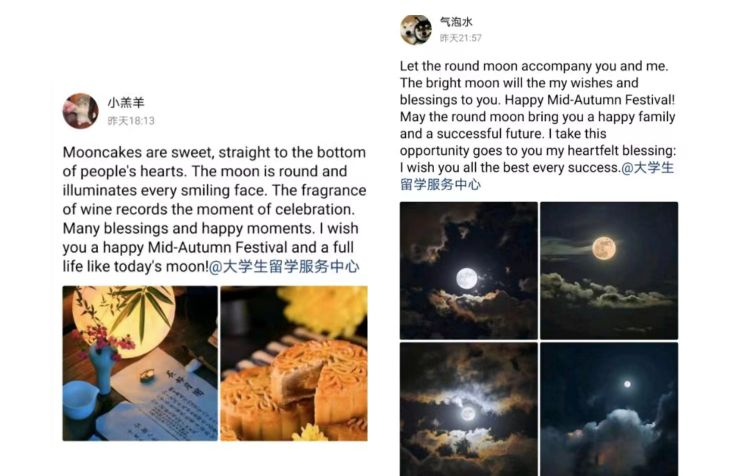Click the timestamp 昨天18:13
748x476 pixels.
[131, 121]
